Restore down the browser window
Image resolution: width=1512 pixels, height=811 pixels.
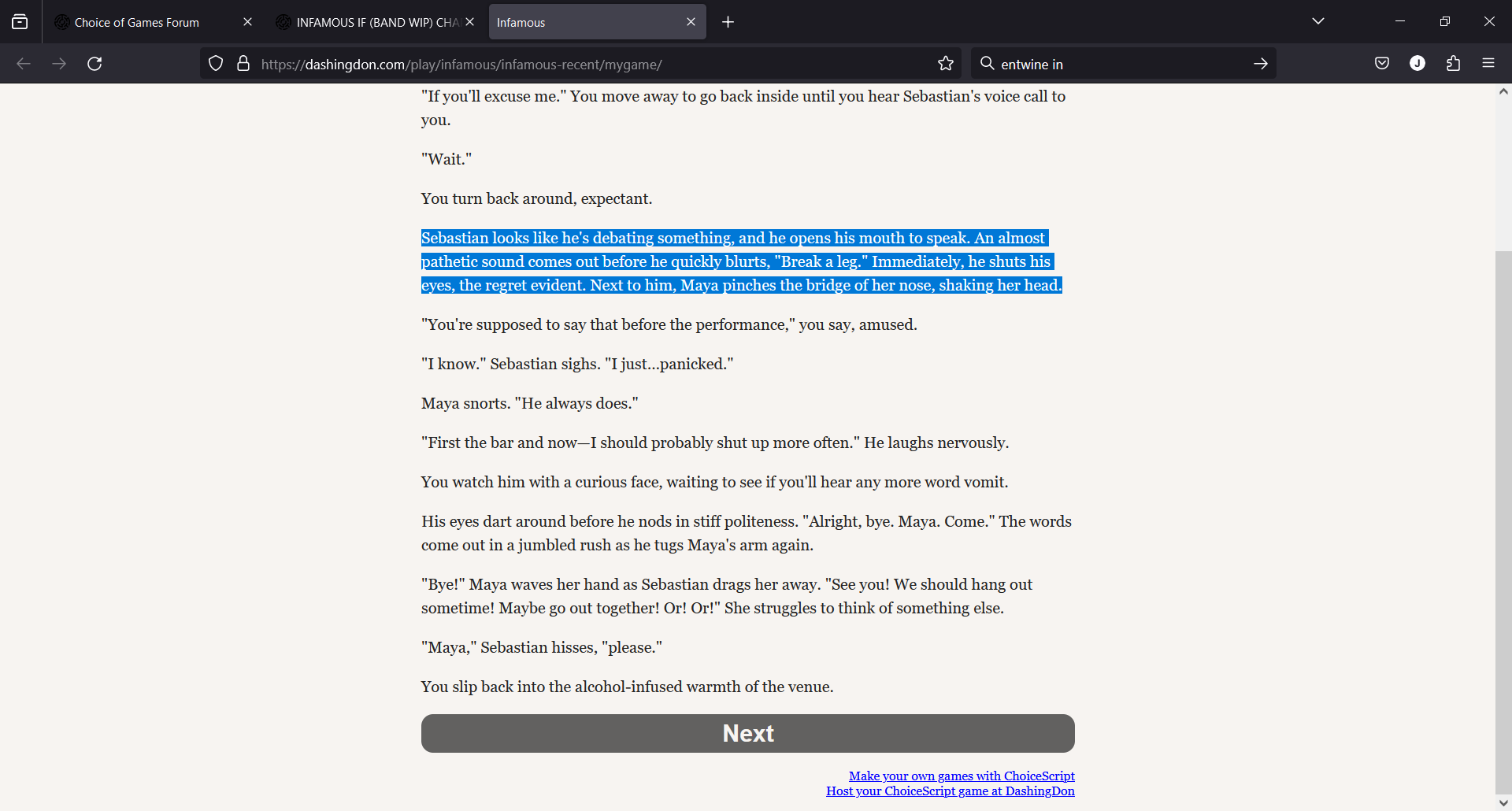point(1444,21)
